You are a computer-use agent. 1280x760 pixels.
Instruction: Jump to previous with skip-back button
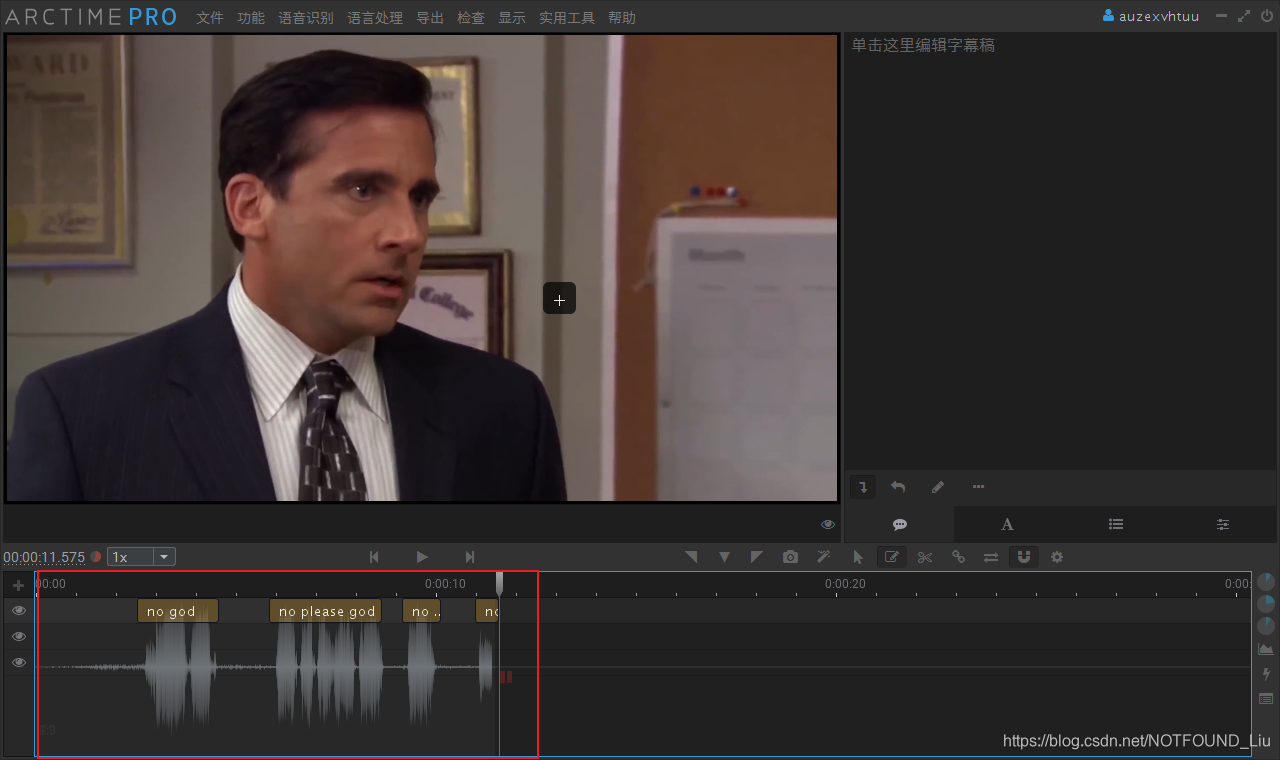click(x=374, y=557)
